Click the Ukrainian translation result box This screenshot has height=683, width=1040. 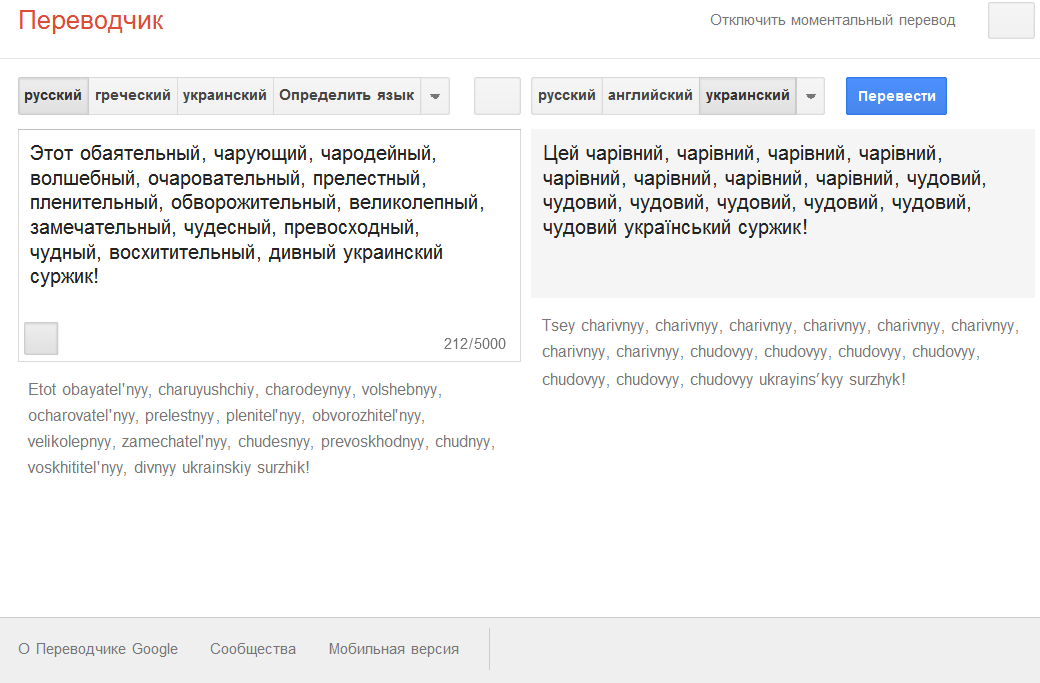click(x=782, y=212)
